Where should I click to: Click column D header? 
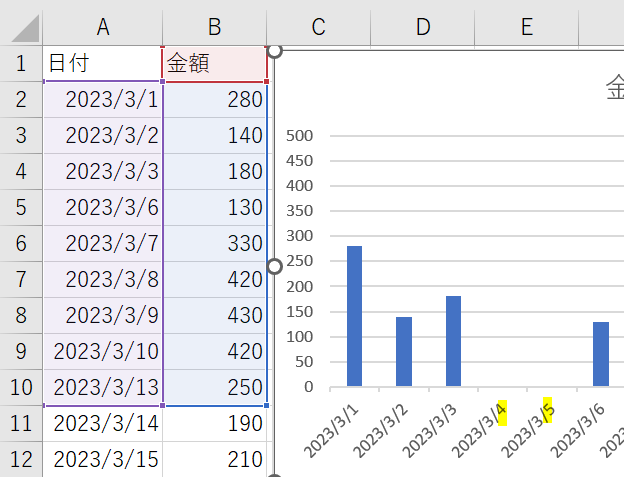click(423, 27)
